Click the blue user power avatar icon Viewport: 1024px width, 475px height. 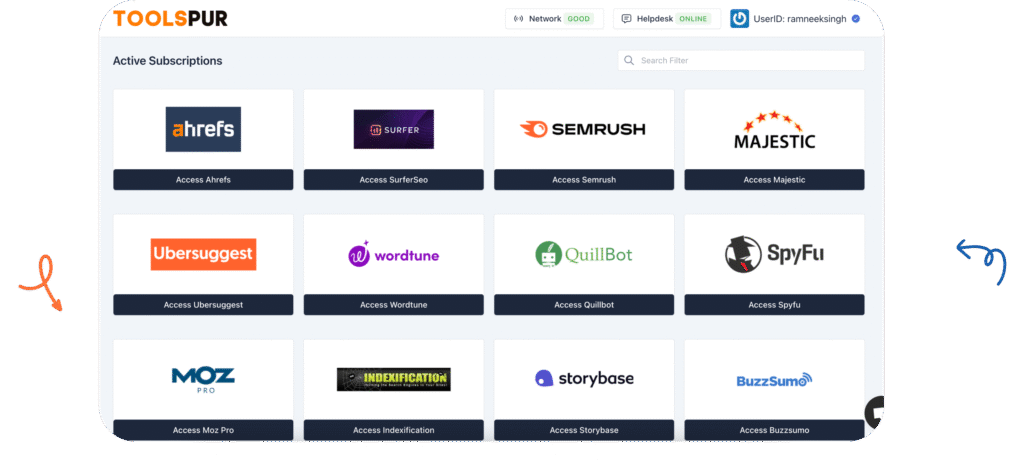click(x=739, y=19)
